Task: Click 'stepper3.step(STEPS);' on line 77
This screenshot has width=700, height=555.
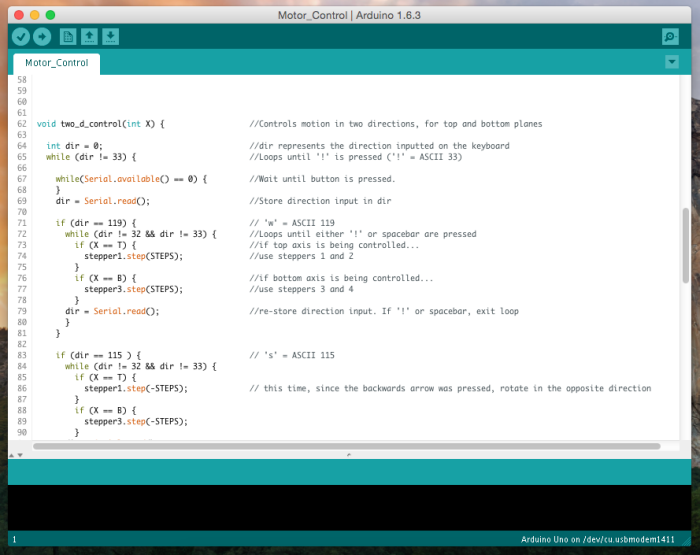Action: (133, 289)
